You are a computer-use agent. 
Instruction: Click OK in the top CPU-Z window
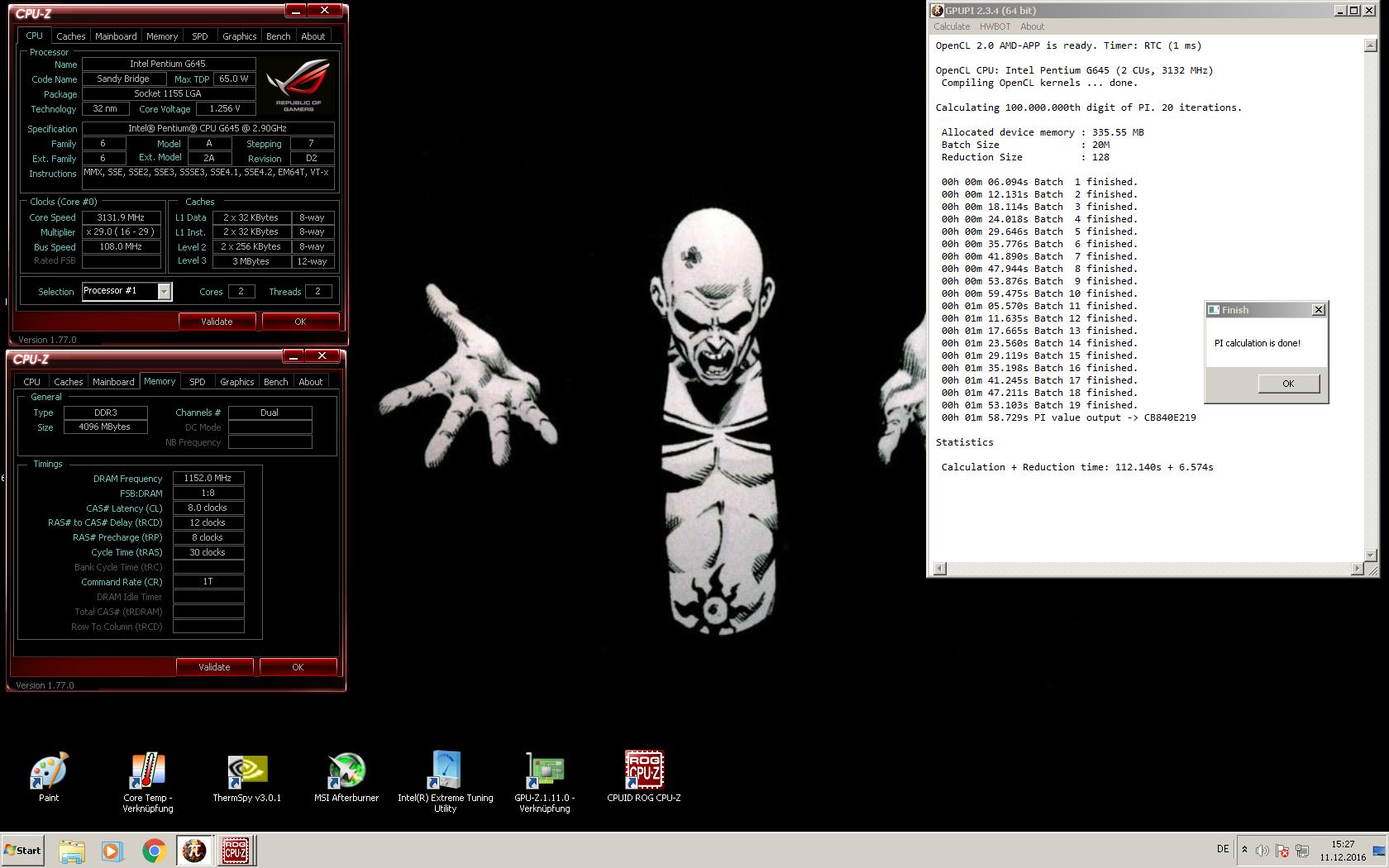(x=300, y=322)
